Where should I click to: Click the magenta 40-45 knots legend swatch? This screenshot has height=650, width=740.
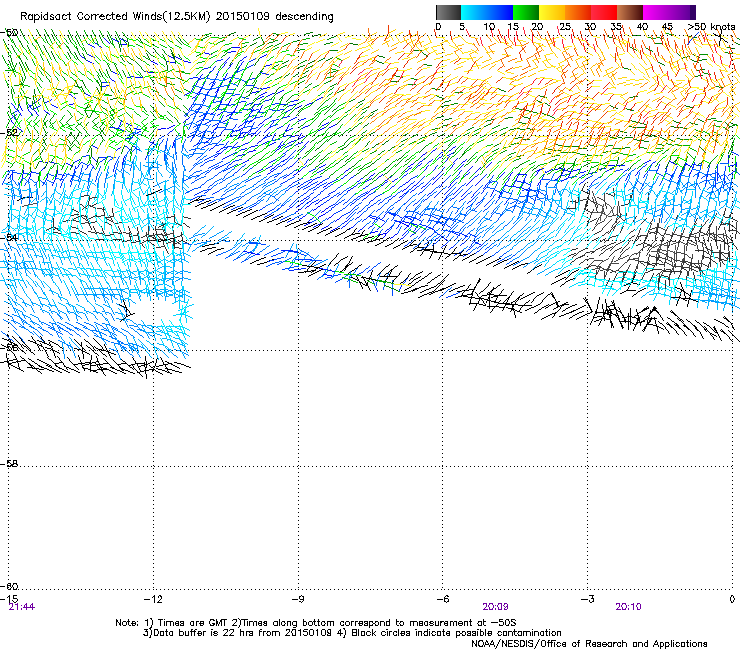[656, 12]
